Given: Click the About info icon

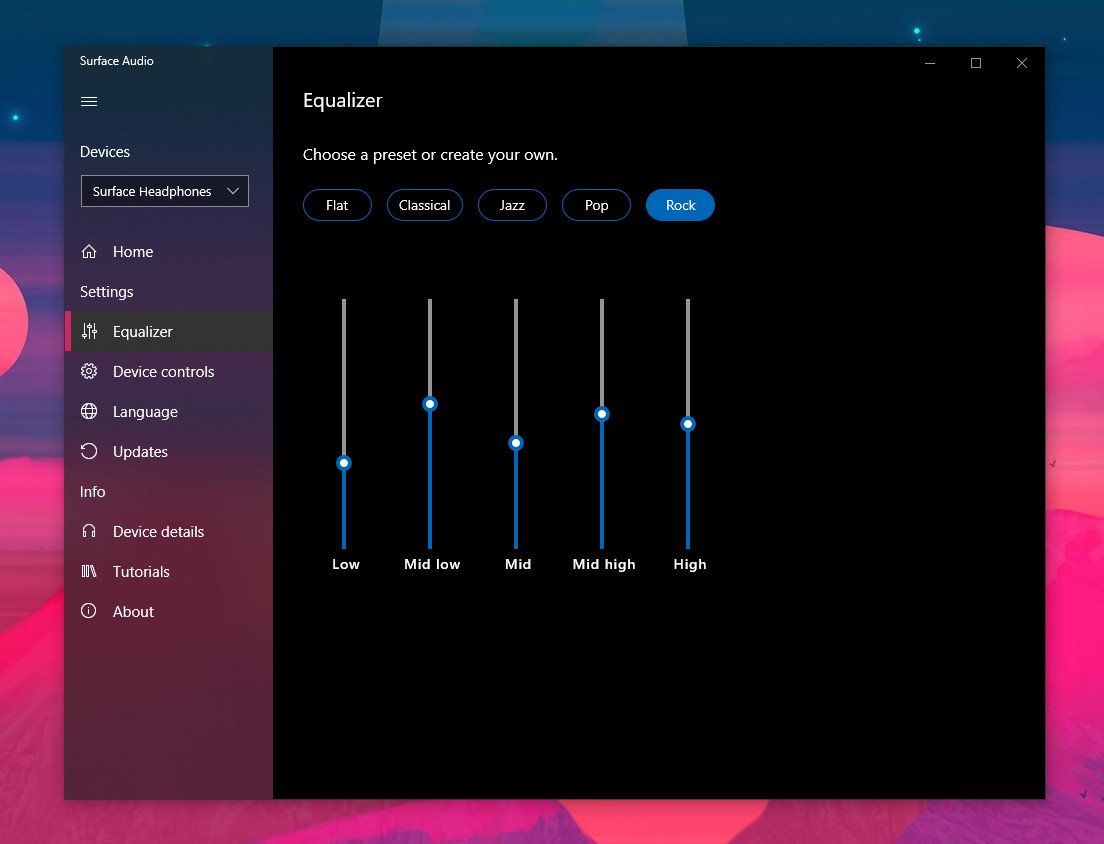Looking at the screenshot, I should point(89,611).
